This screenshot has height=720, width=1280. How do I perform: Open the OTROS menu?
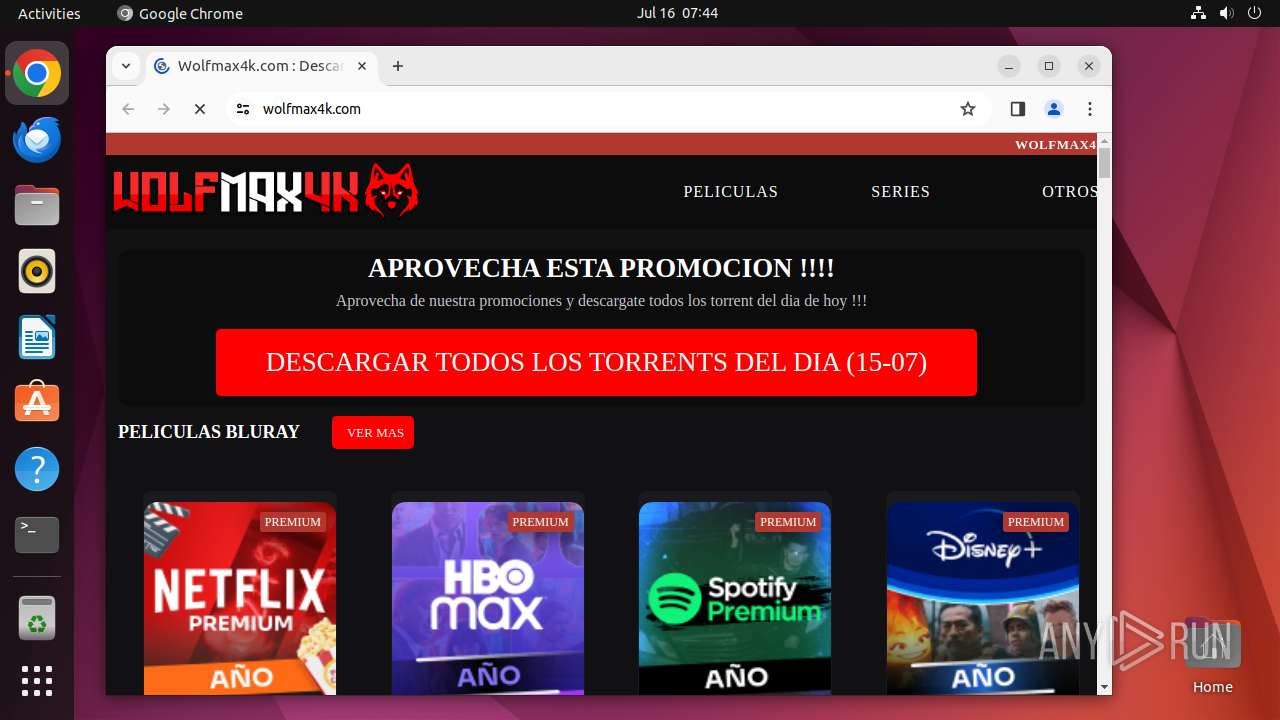tap(1069, 191)
